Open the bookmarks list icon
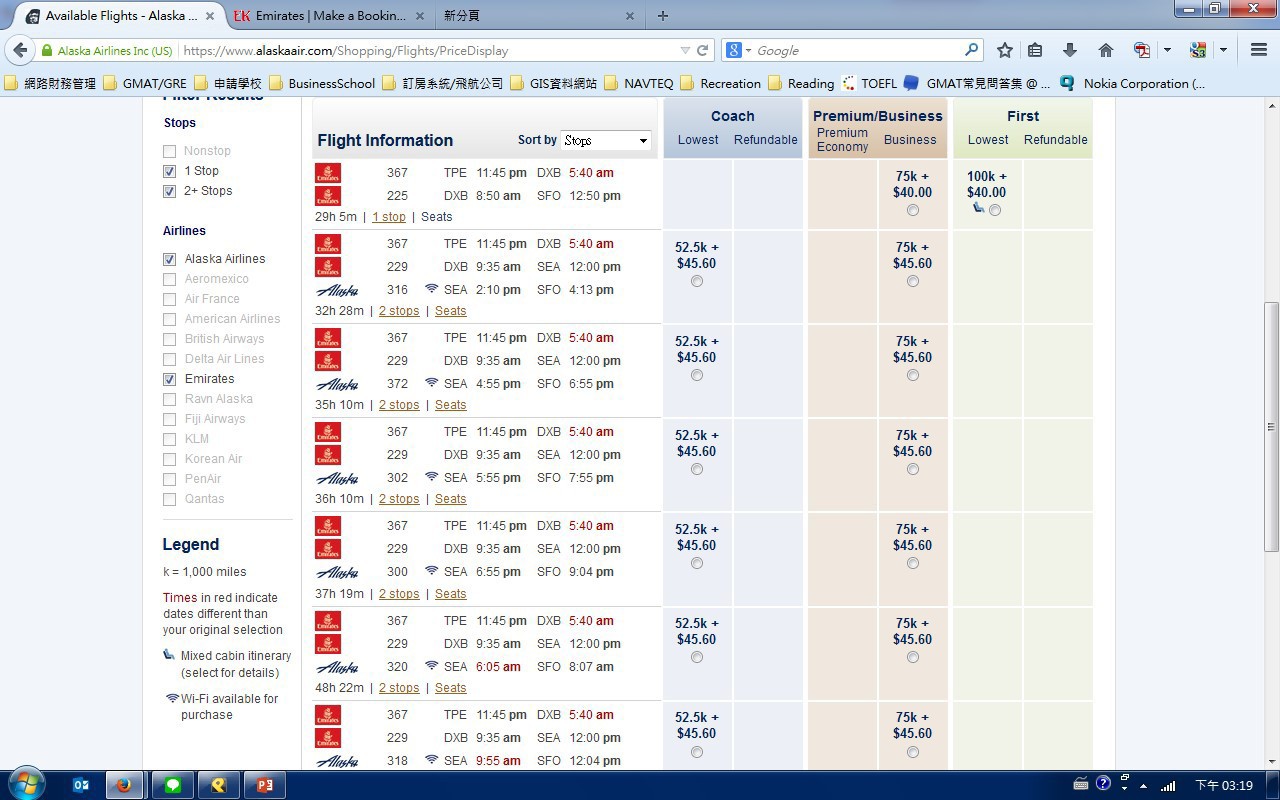Viewport: 1280px width, 800px height. tap(1035, 50)
